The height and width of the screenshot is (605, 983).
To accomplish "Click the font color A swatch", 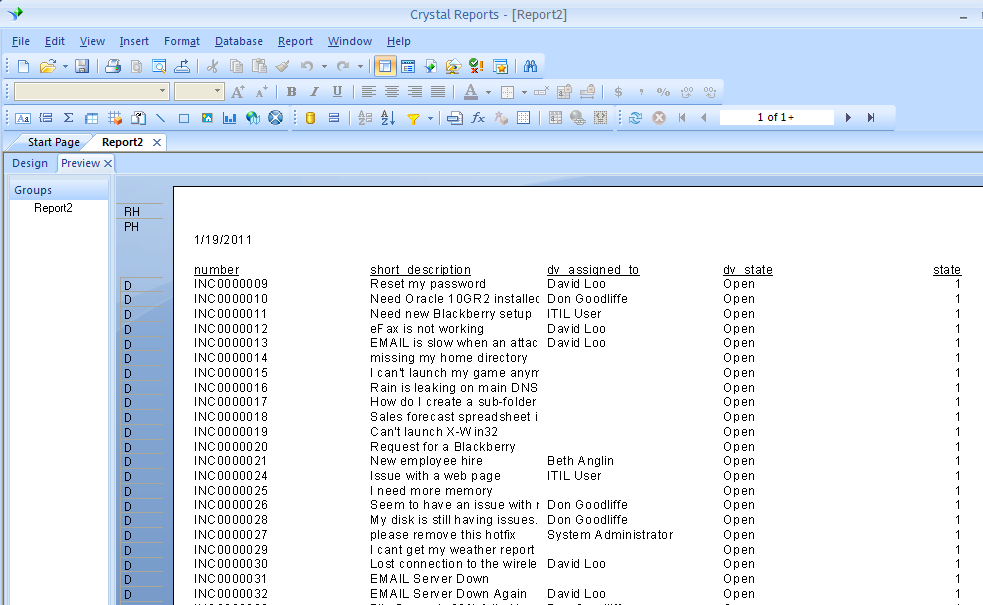I will coord(471,92).
